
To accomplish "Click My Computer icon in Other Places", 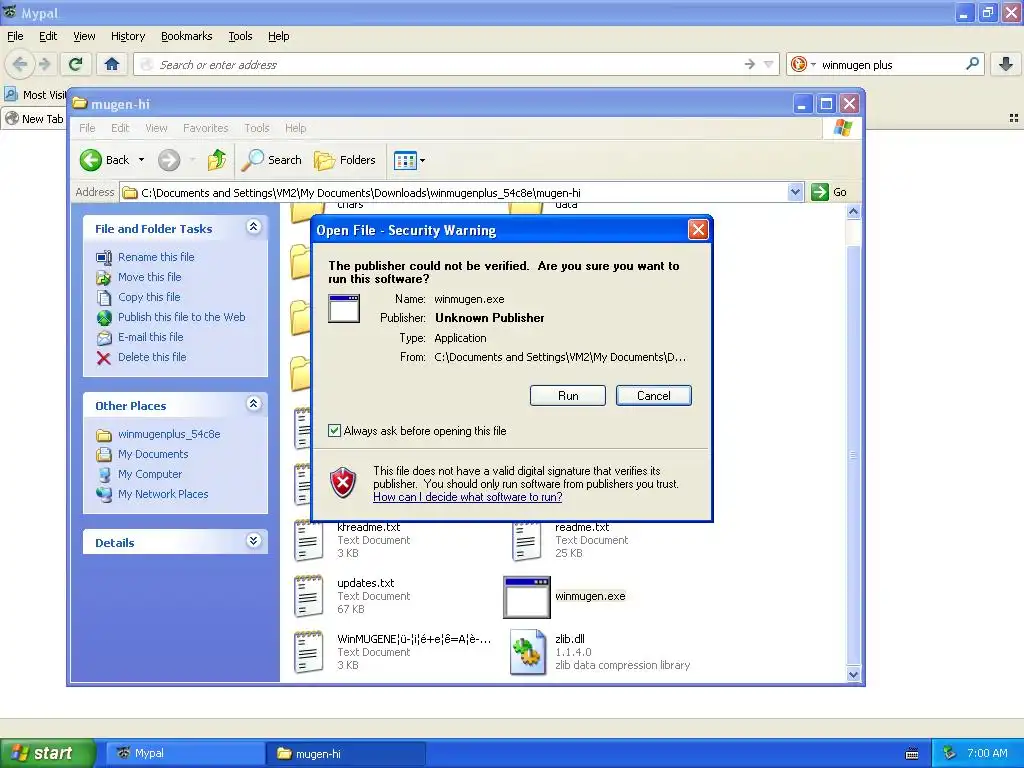I will (x=104, y=475).
